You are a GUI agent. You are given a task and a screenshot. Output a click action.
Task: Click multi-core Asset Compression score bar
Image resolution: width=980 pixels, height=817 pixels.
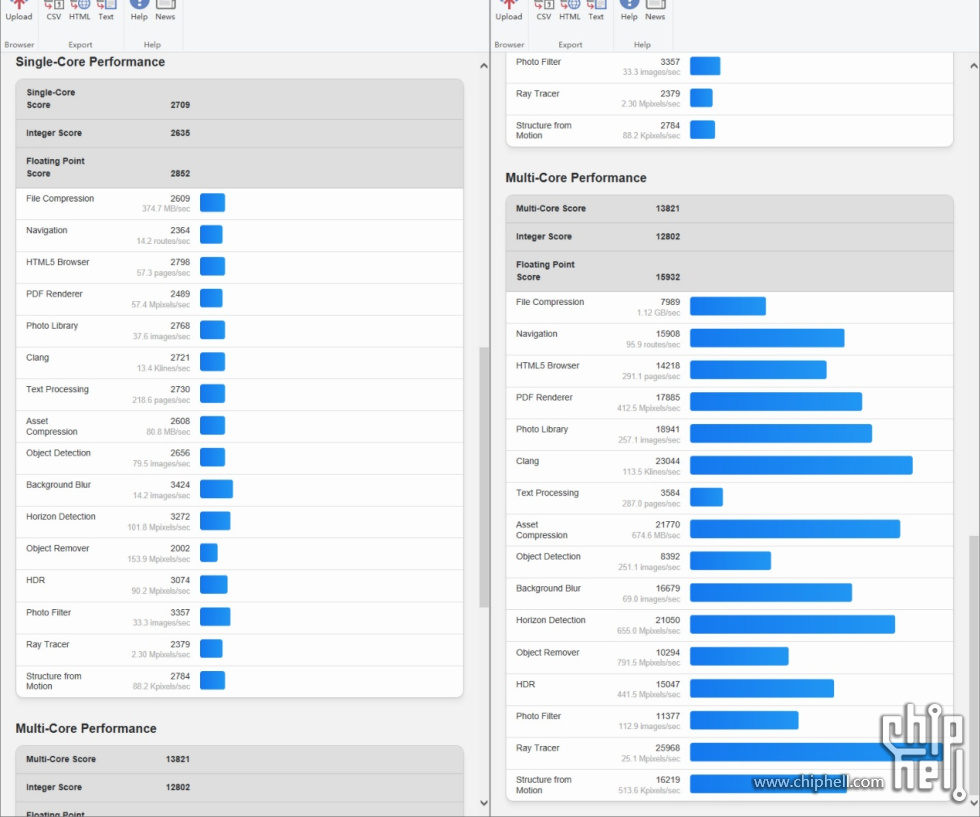tap(794, 529)
